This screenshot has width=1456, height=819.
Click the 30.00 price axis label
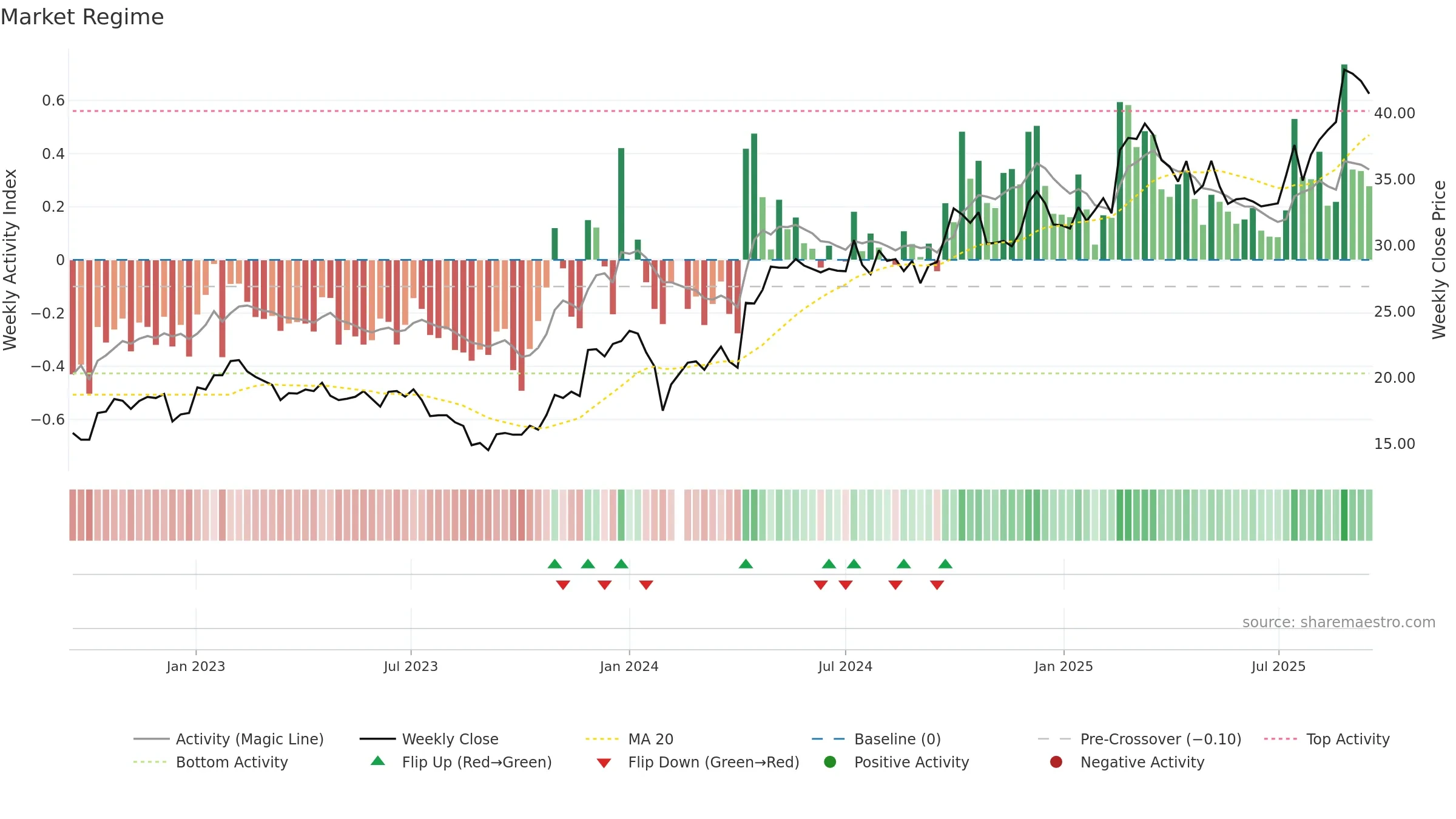tap(1394, 245)
